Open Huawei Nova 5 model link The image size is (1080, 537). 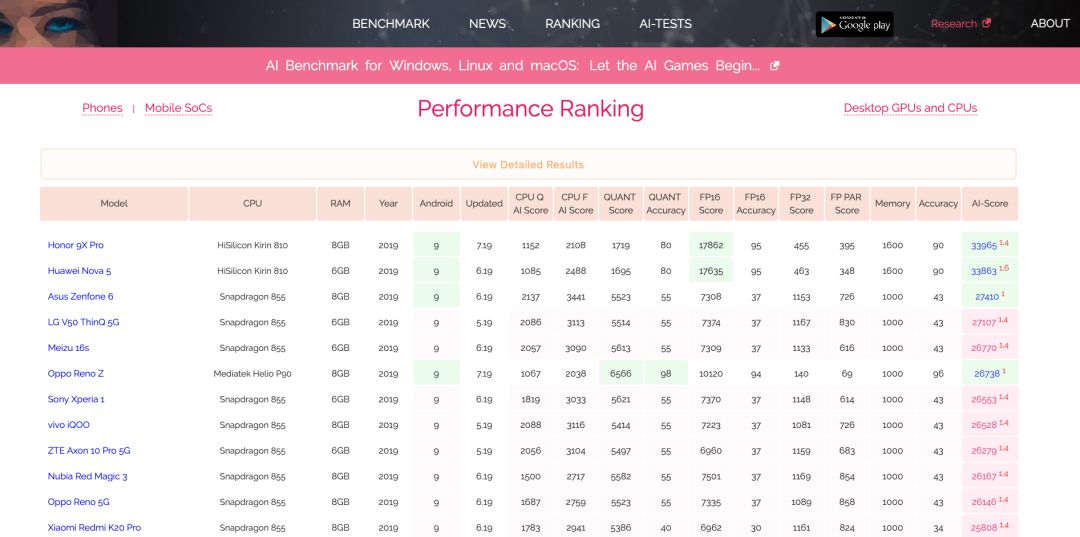point(79,271)
